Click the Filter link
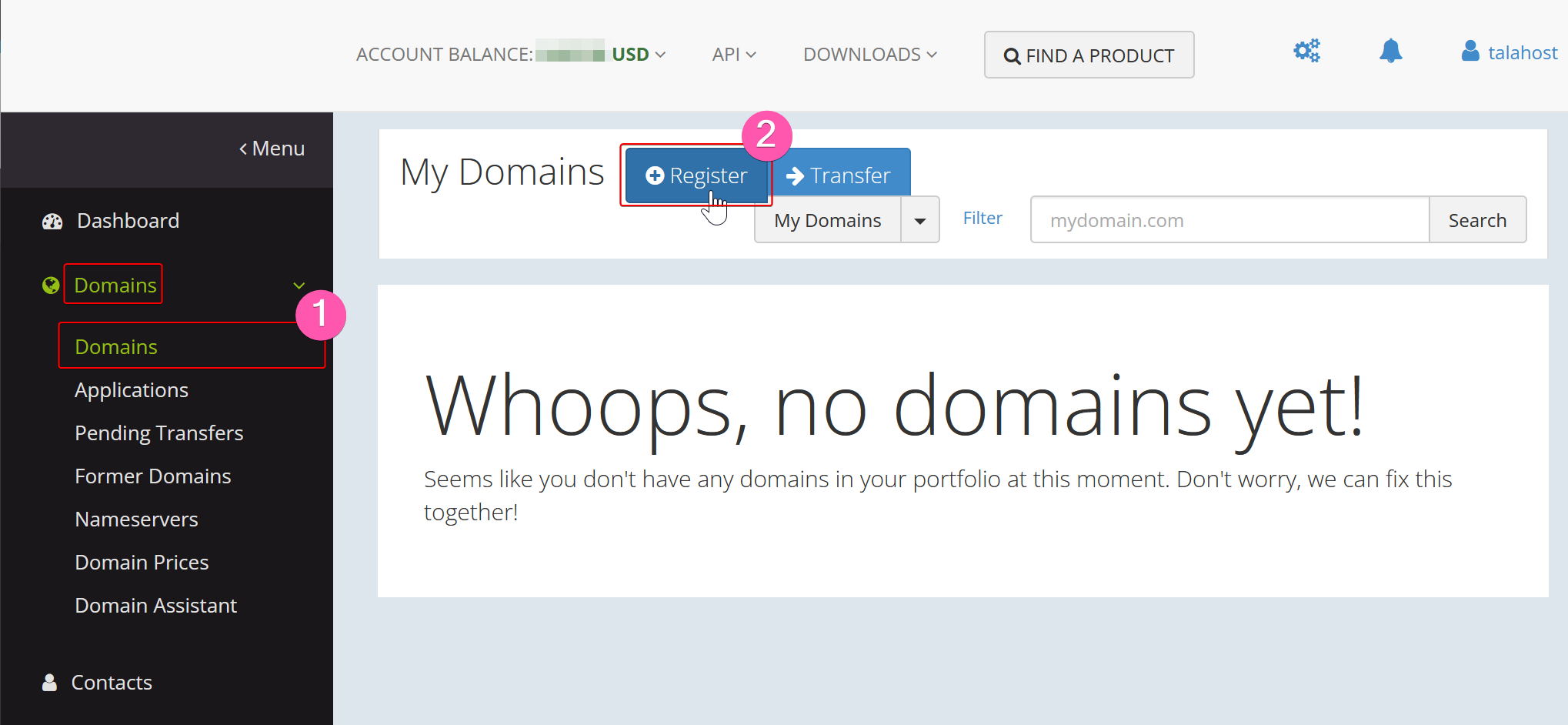This screenshot has width=1568, height=725. pyautogui.click(x=983, y=219)
